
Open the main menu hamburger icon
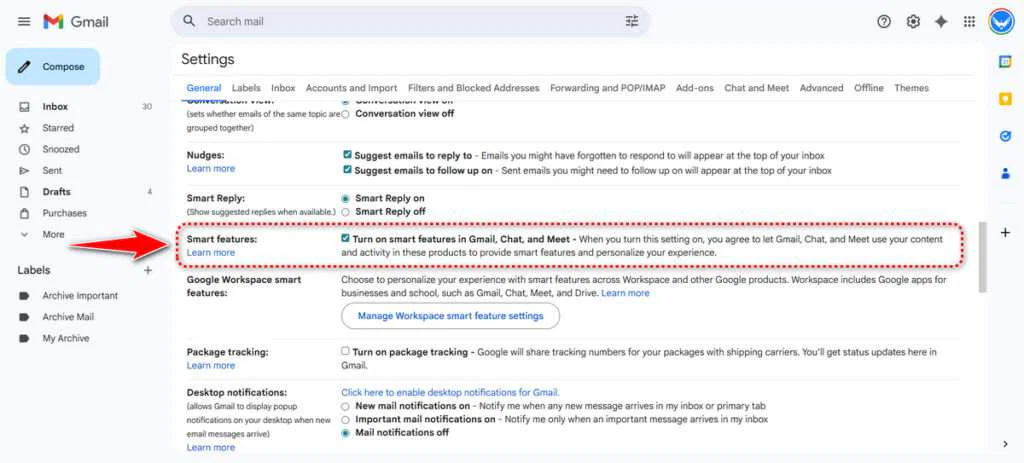coord(24,22)
